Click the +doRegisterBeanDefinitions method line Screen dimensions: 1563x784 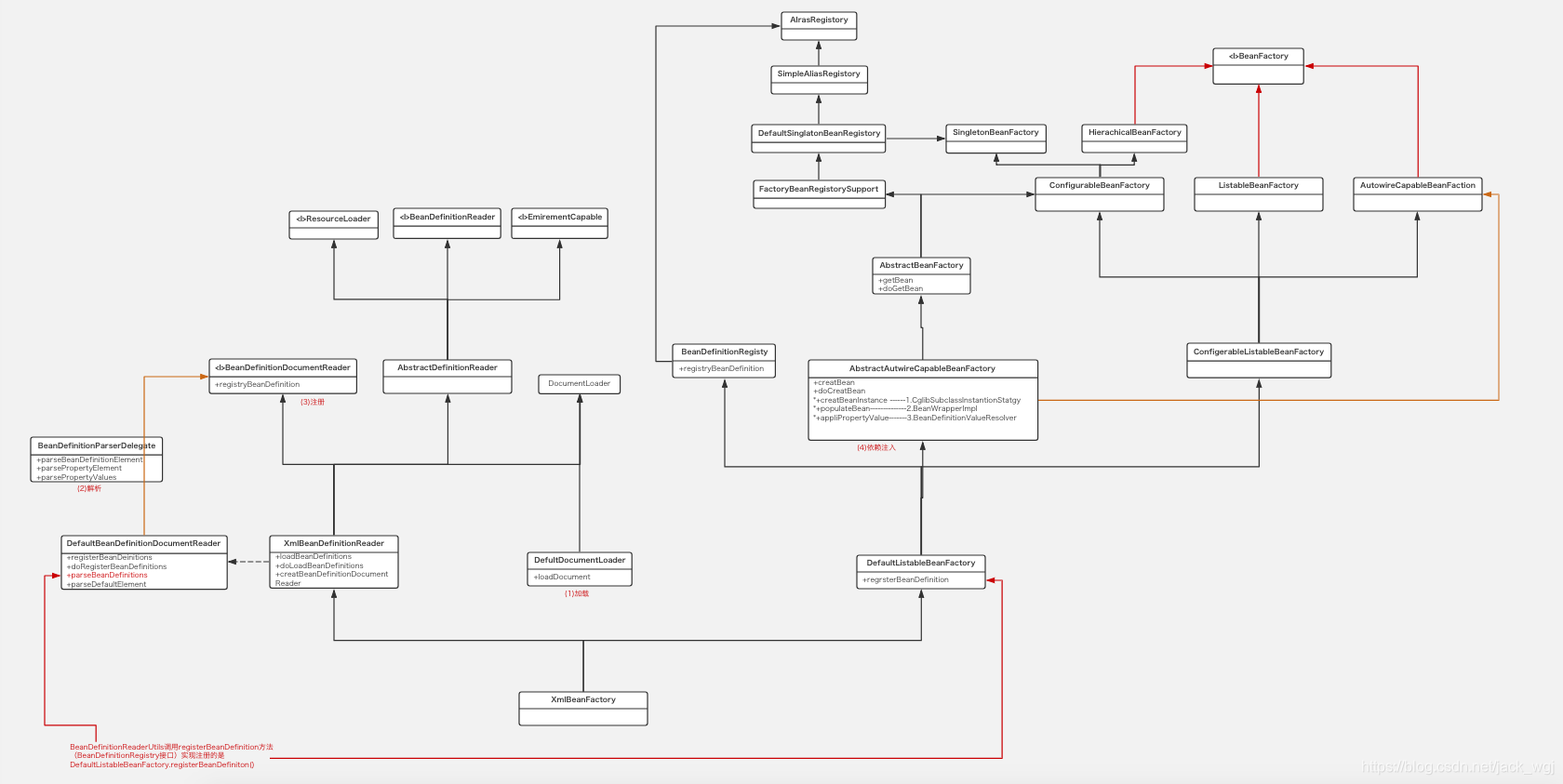point(116,566)
